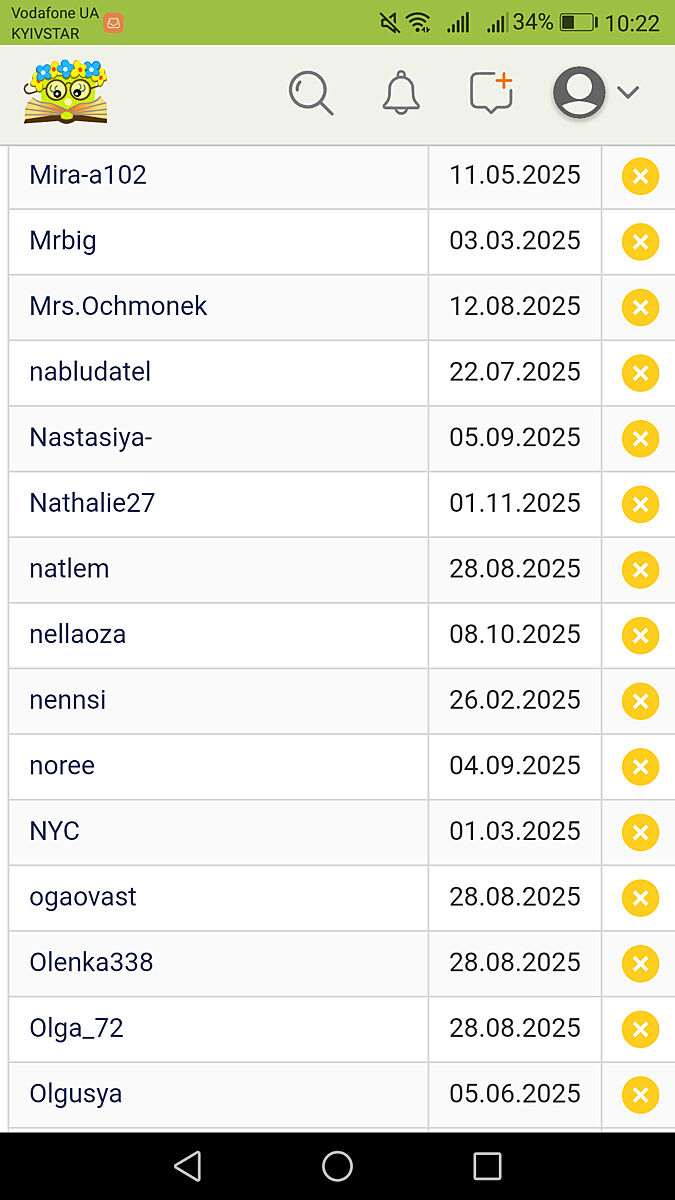Open the nellaoza username link
This screenshot has width=675, height=1200.
click(78, 634)
